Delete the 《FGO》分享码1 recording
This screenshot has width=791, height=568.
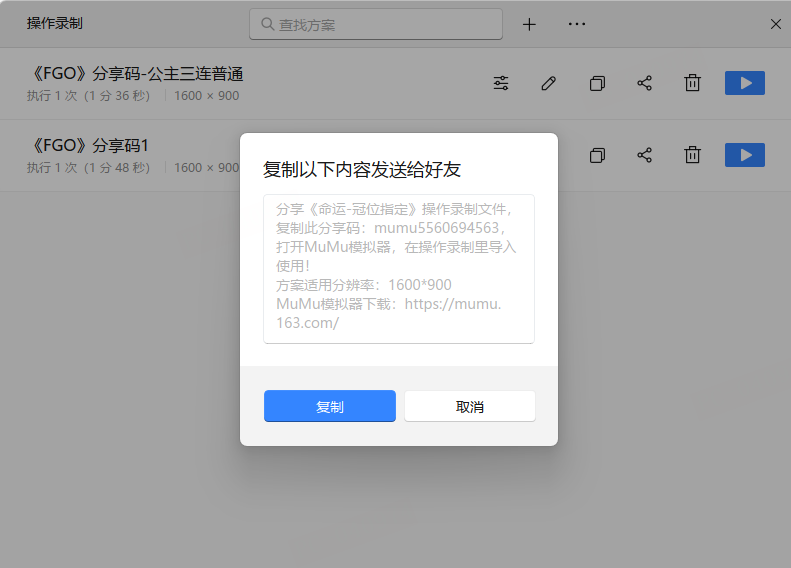[x=692, y=155]
